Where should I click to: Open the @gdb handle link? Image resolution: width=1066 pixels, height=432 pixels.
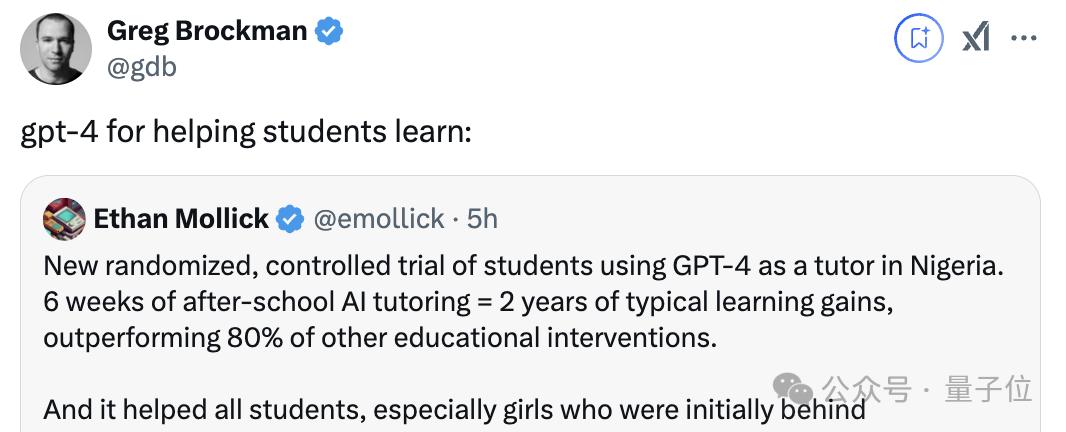coord(142,67)
